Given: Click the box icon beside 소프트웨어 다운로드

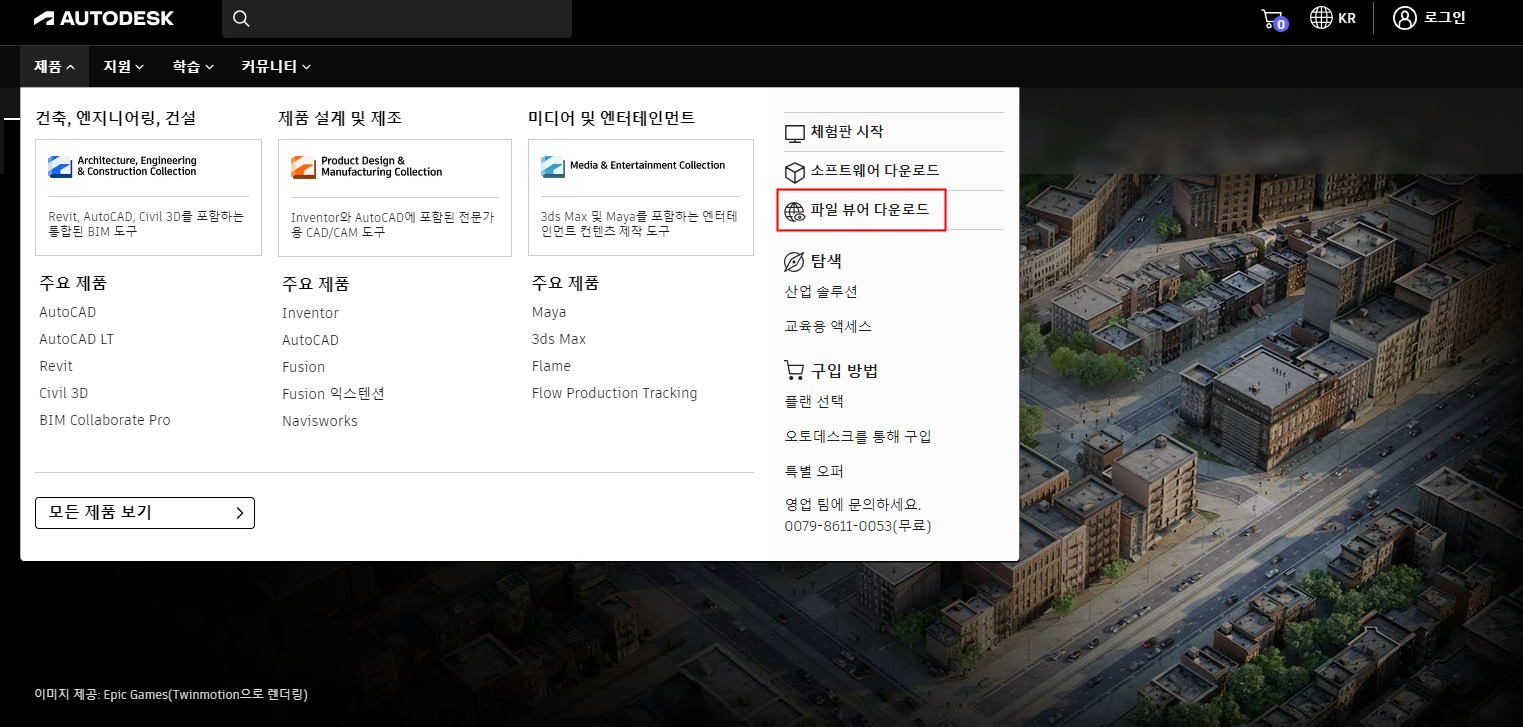Looking at the screenshot, I should point(794,172).
